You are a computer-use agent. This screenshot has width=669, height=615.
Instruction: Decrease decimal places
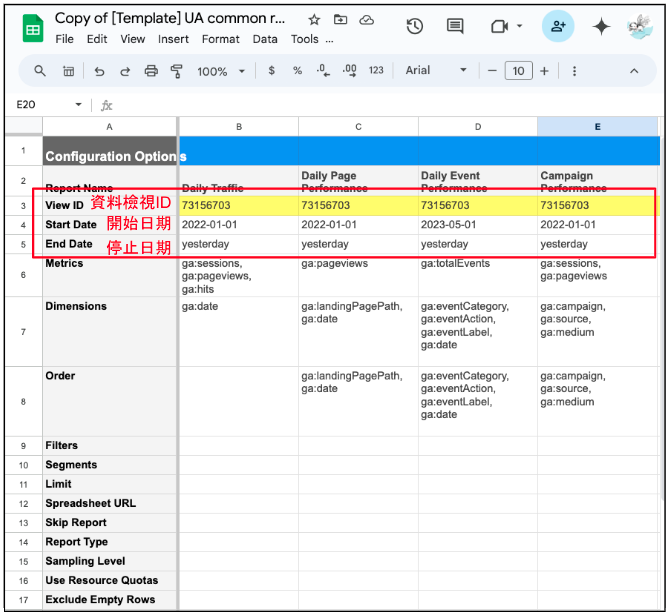(x=323, y=70)
